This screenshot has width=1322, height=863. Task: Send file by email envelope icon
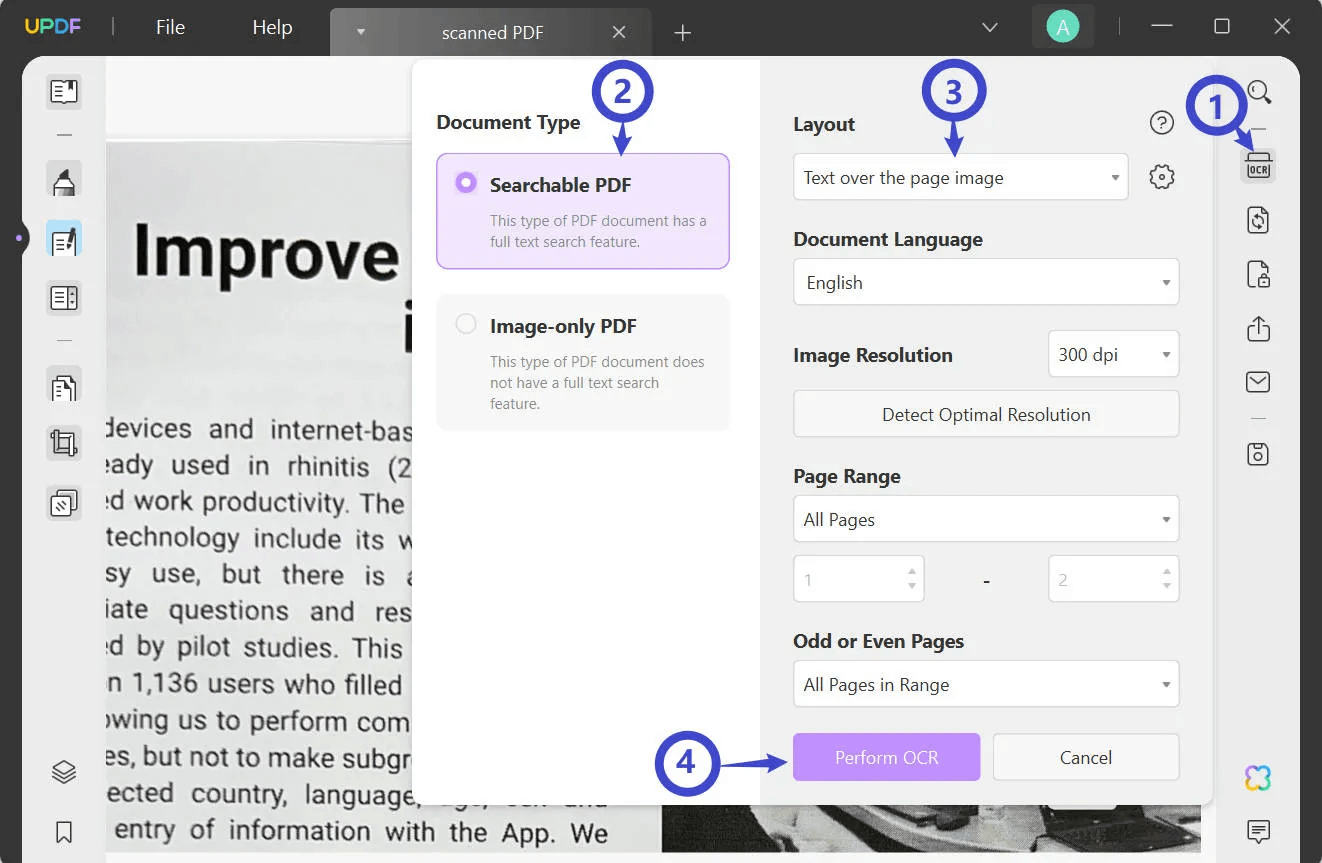(x=1258, y=382)
